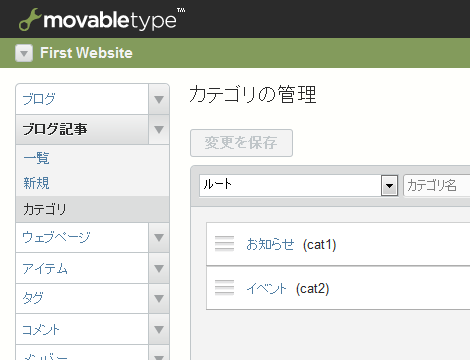Viewport: 470px width, 360px height.
Task: Expand the タグ menu arrow
Action: tap(159, 298)
